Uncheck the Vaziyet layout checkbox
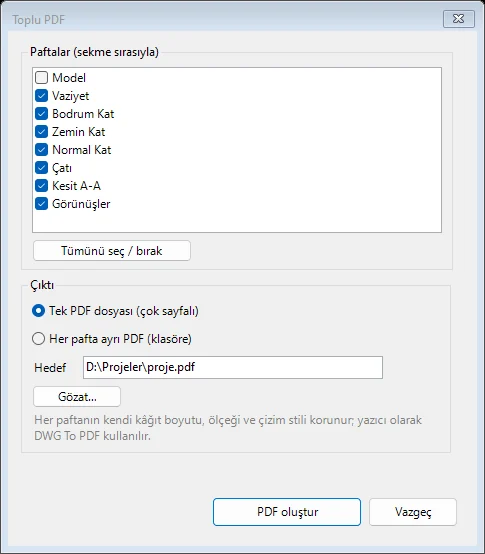 [41, 96]
